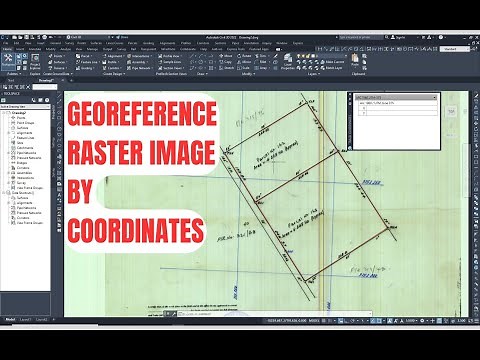This screenshot has height=360, width=480.
Task: Open the layer name dropdown in Layers panel
Action: coord(322,56)
